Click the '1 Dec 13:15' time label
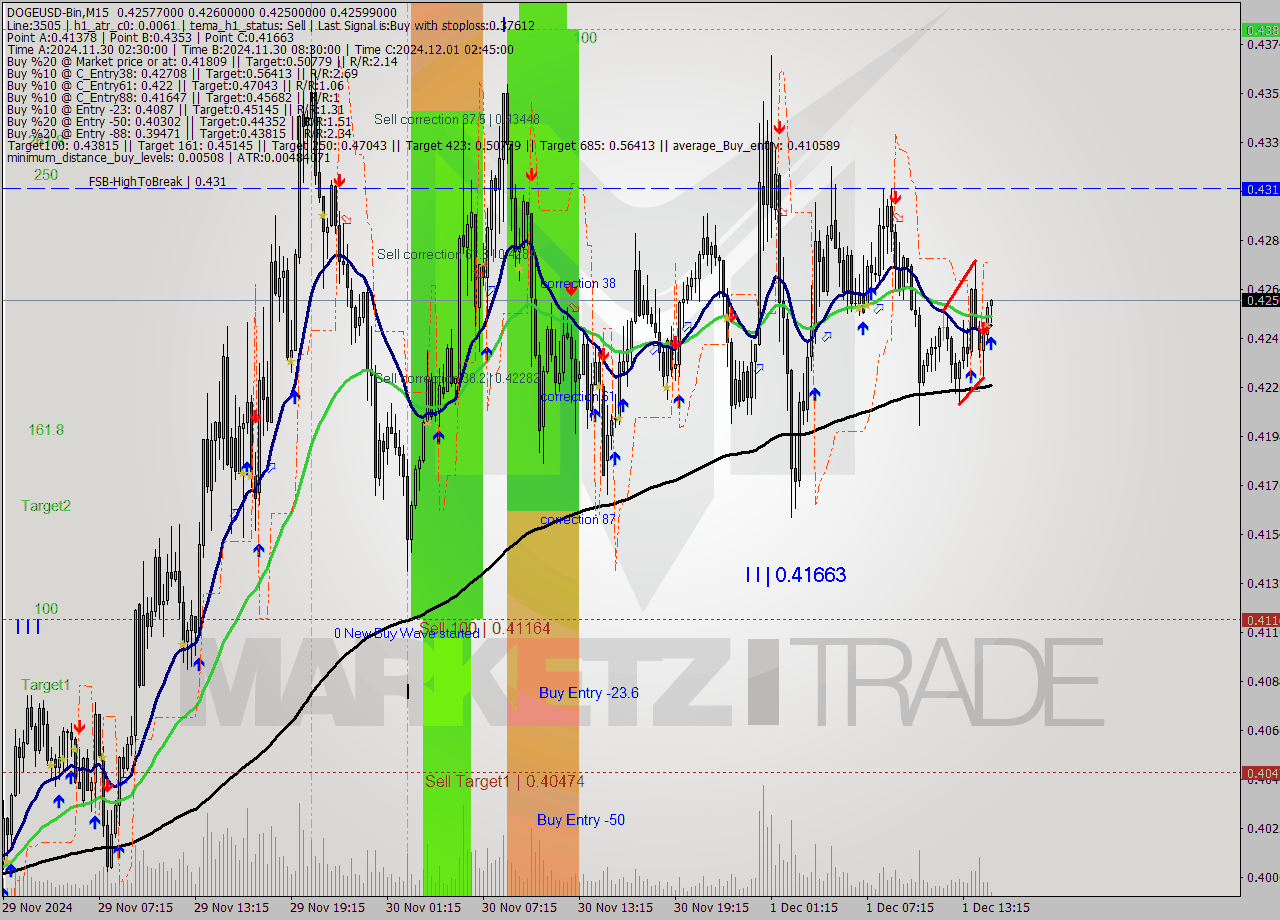1280x920 pixels. point(996,908)
